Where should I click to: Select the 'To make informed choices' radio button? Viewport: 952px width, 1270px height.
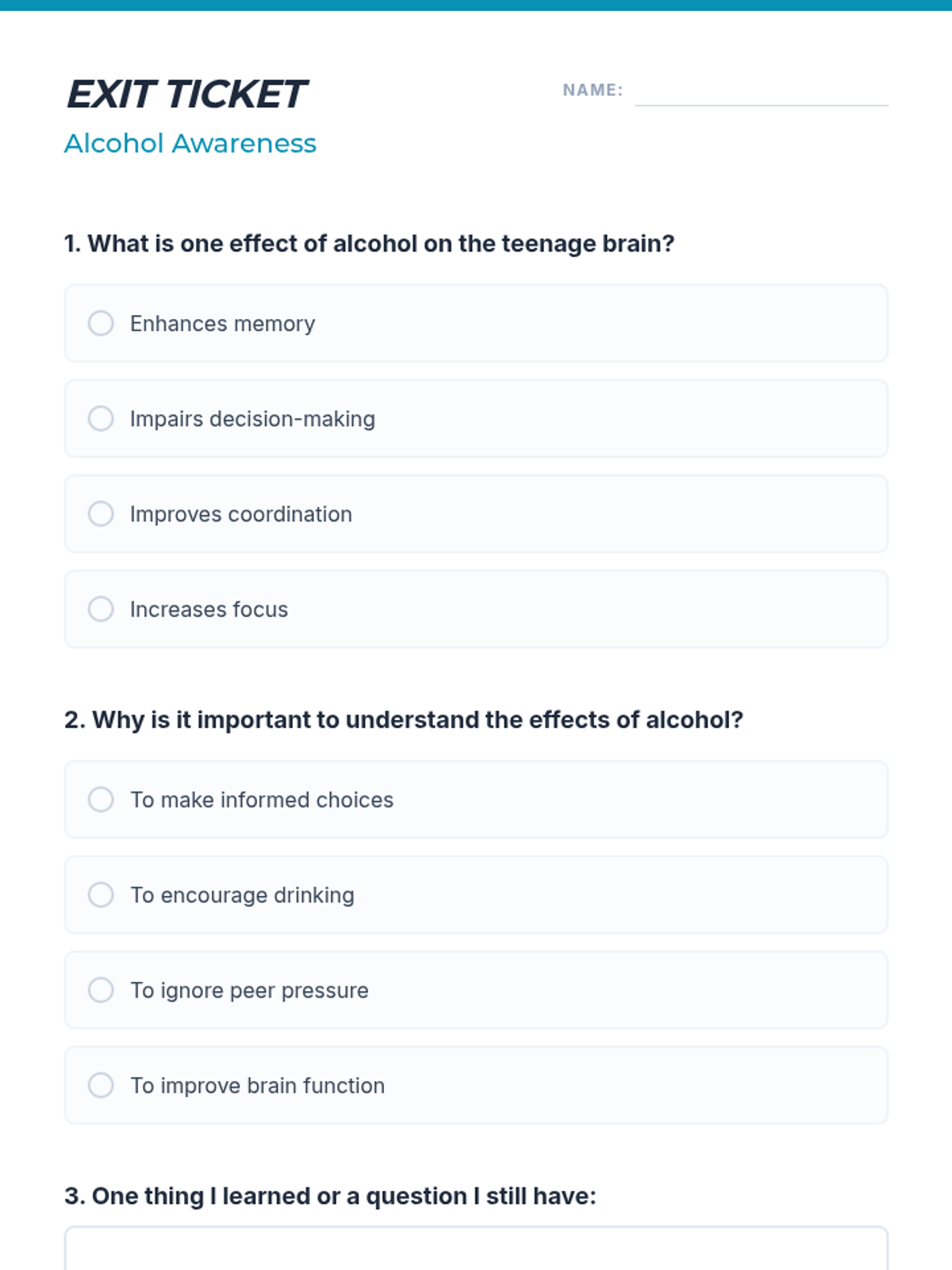[x=101, y=799]
